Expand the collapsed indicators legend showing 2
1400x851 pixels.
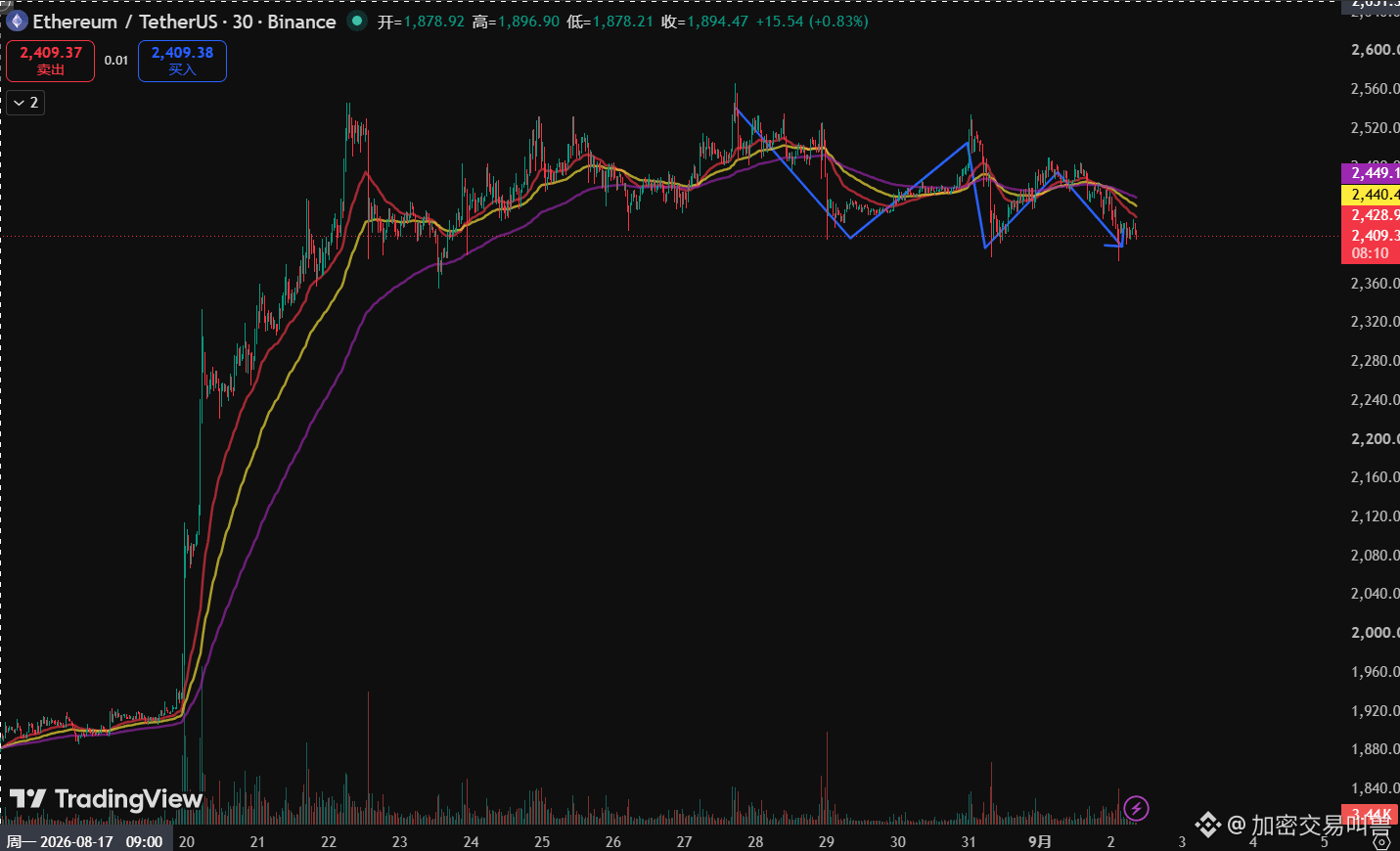click(x=25, y=103)
